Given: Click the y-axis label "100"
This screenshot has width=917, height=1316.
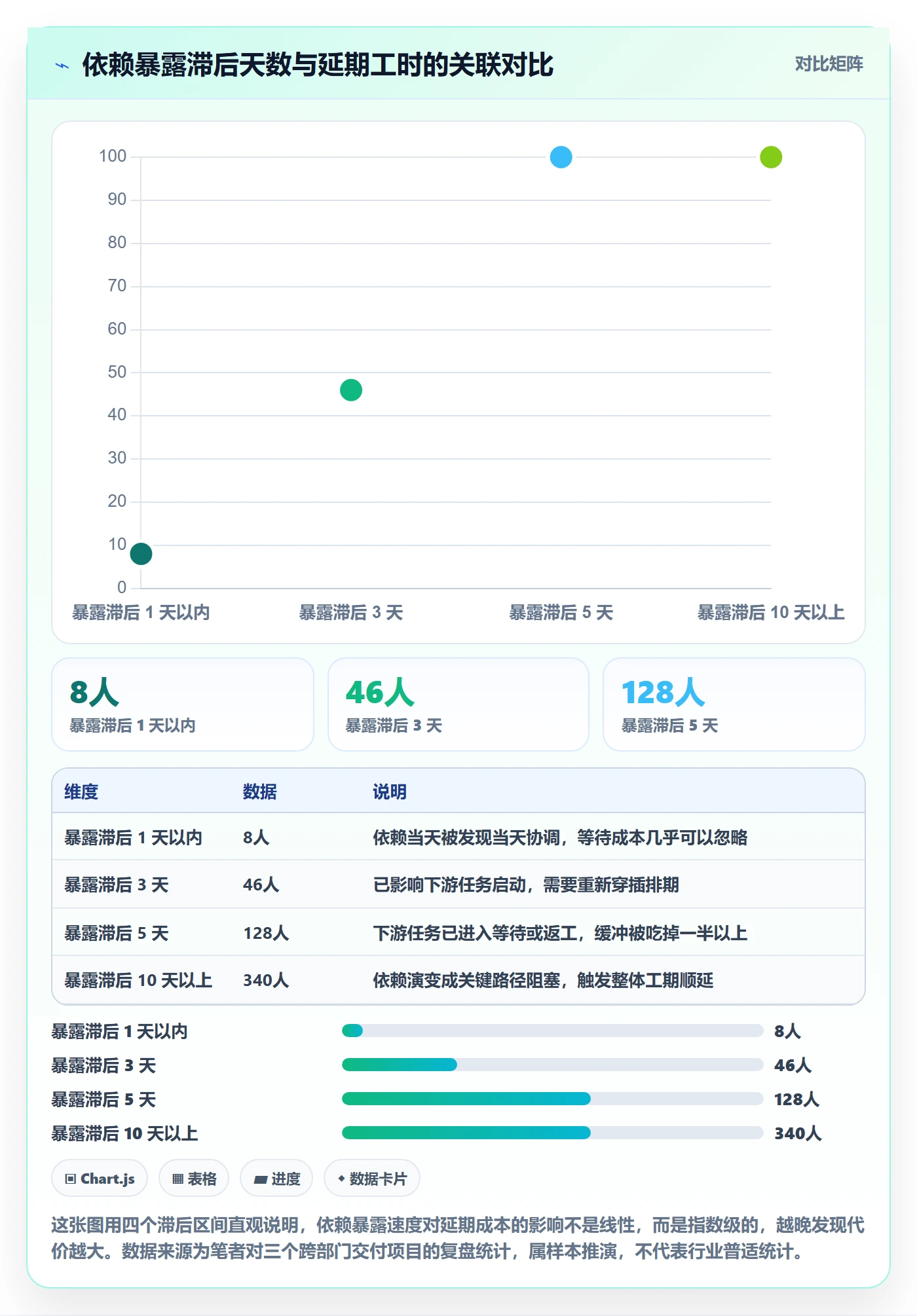Looking at the screenshot, I should [113, 156].
